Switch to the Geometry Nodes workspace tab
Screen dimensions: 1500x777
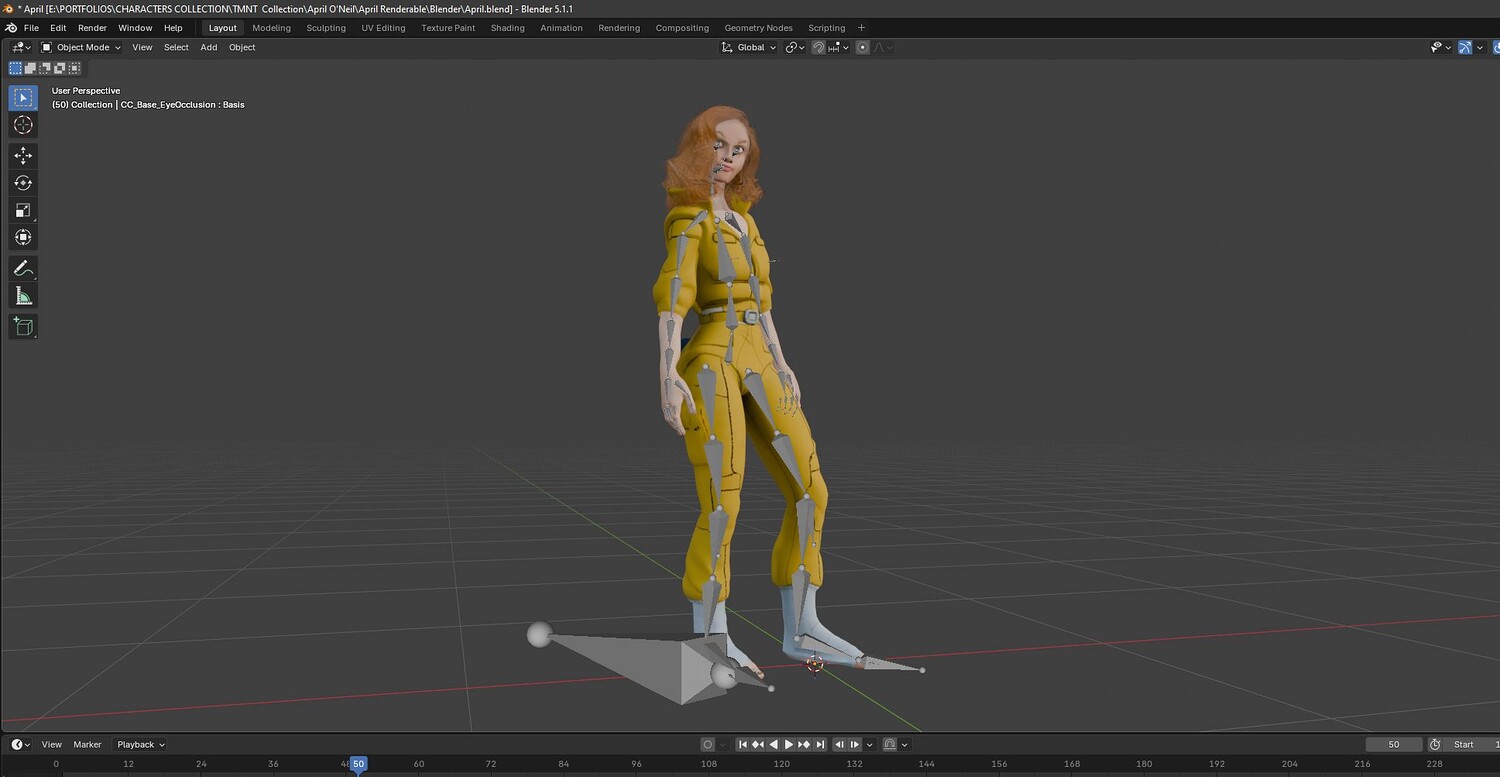click(758, 28)
